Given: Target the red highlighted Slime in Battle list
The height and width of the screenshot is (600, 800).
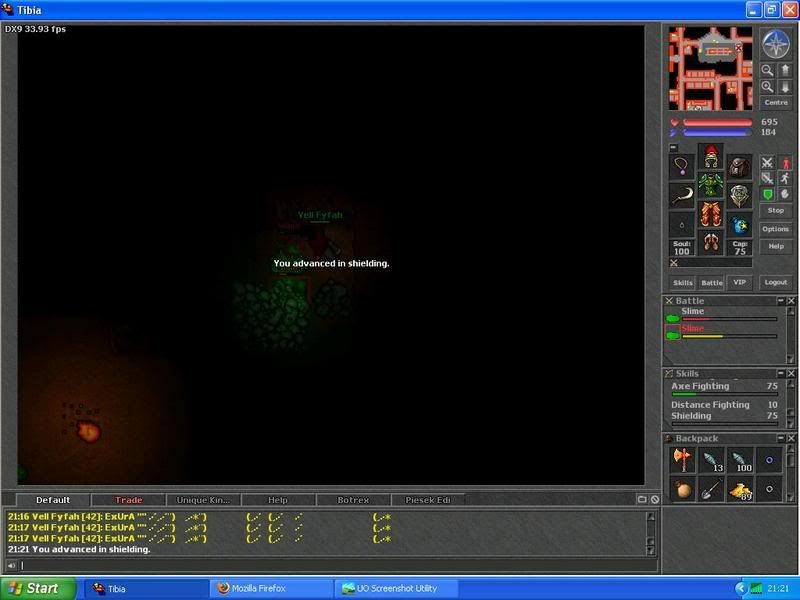Looking at the screenshot, I should pyautogui.click(x=721, y=332).
